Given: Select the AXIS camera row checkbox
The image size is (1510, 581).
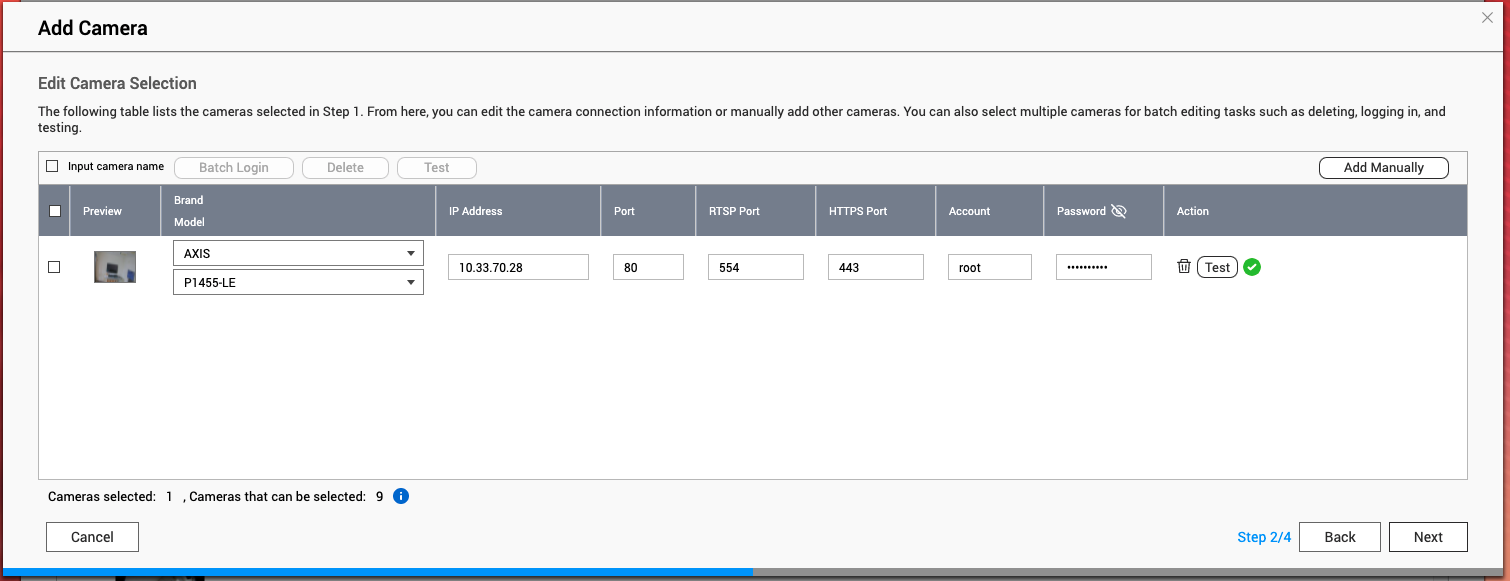Looking at the screenshot, I should point(54,267).
